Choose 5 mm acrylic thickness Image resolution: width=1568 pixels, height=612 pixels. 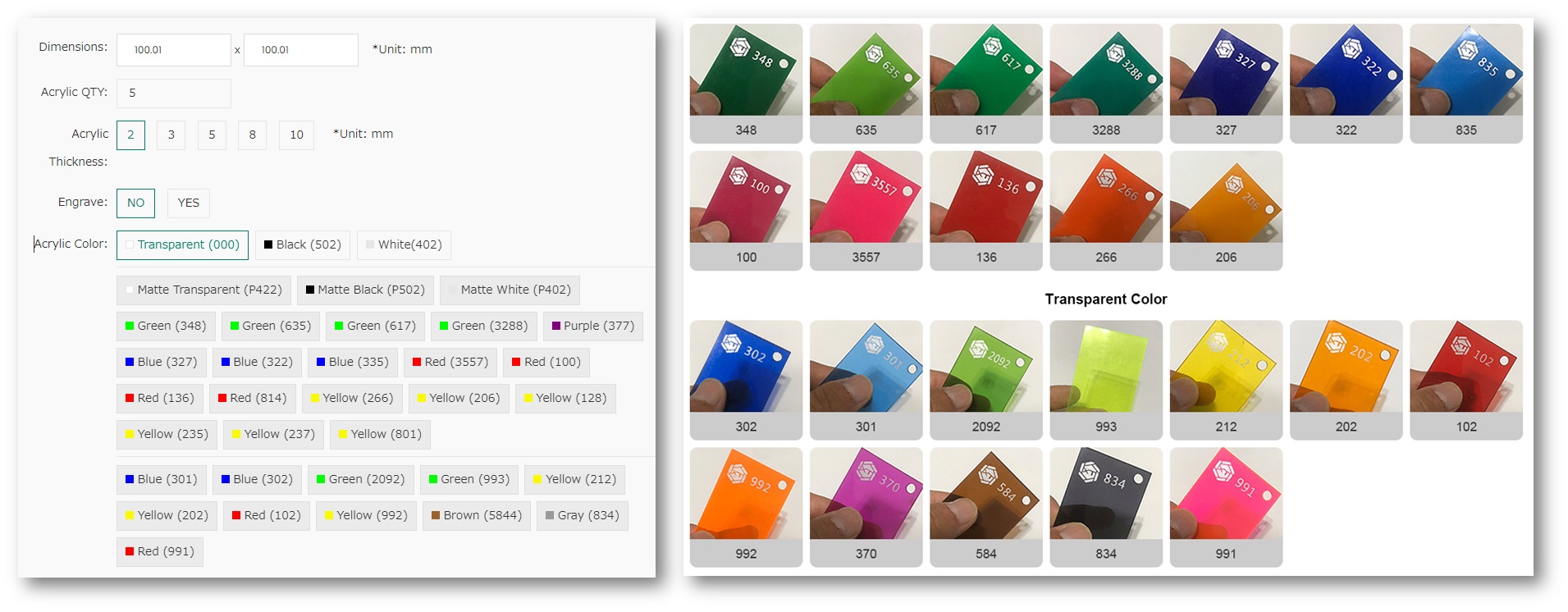[212, 135]
